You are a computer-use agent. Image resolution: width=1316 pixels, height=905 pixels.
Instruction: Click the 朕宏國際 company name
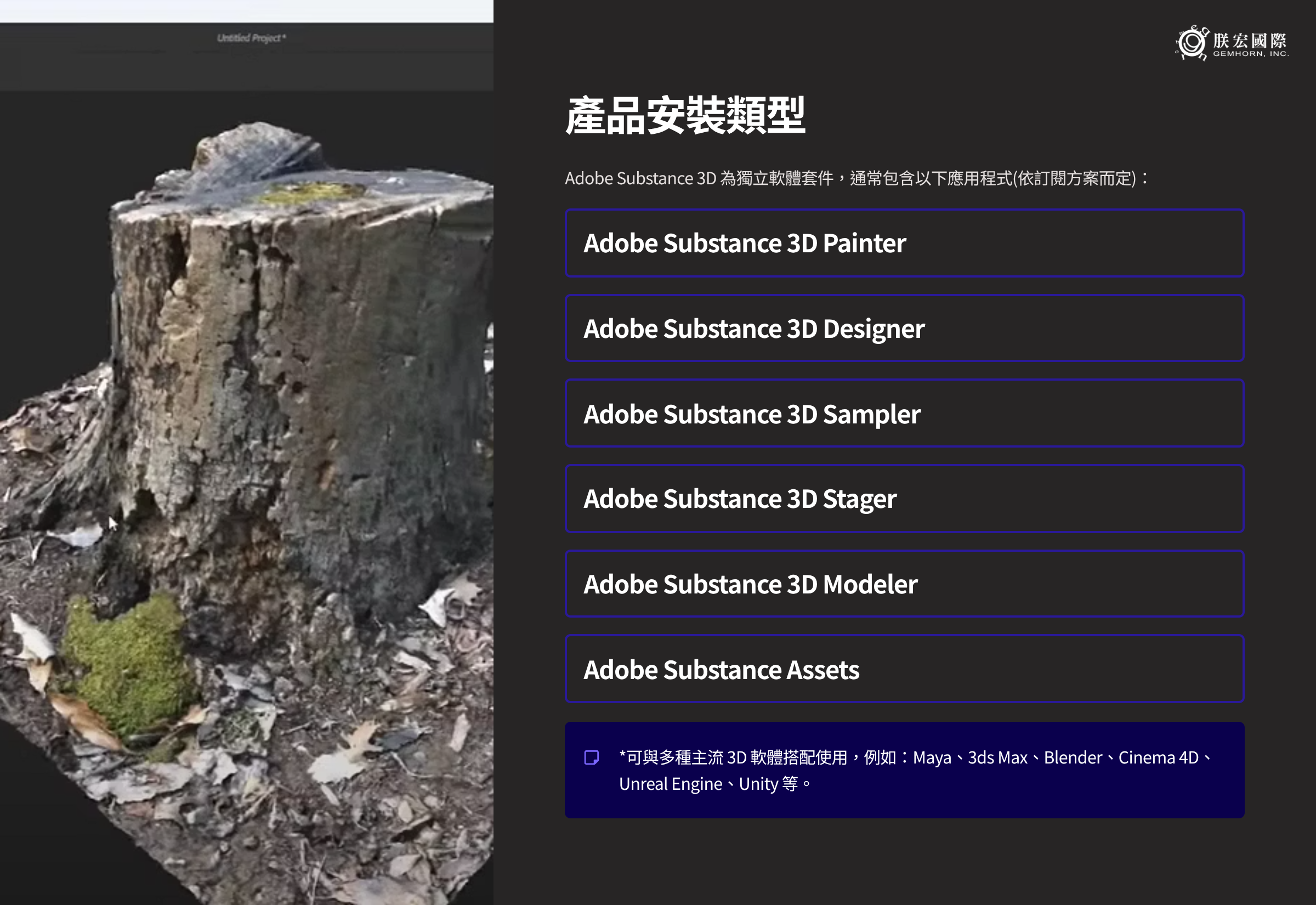(1250, 40)
